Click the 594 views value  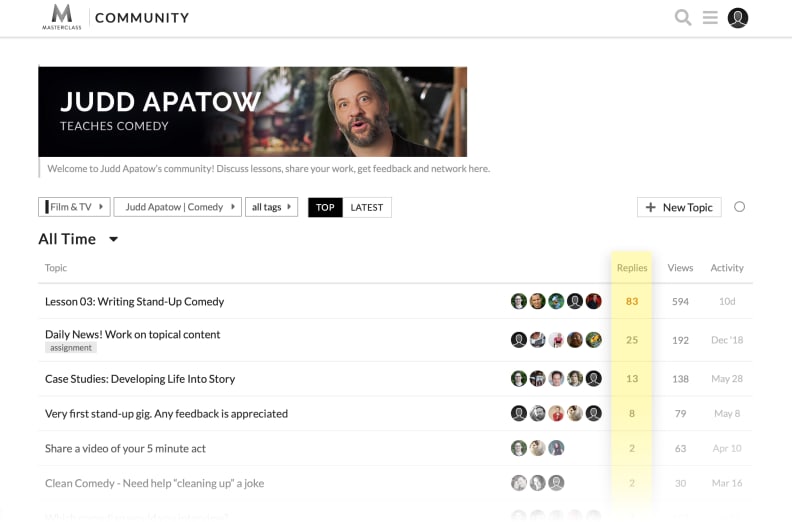coord(680,302)
